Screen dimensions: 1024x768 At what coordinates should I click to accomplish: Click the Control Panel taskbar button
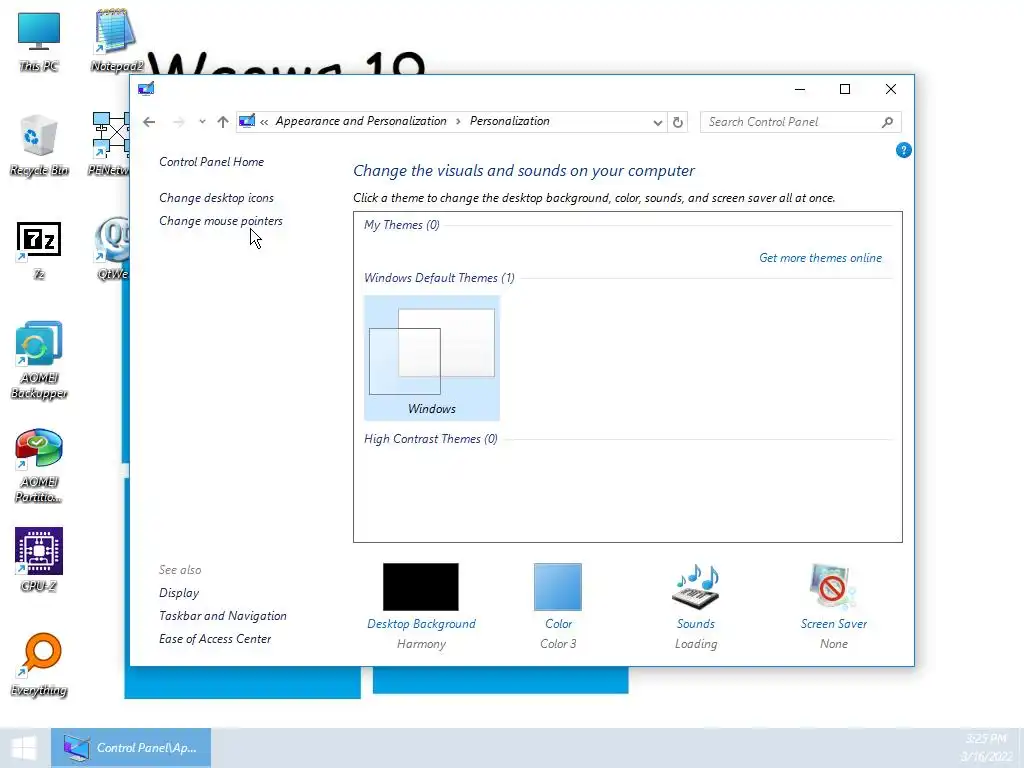(131, 748)
